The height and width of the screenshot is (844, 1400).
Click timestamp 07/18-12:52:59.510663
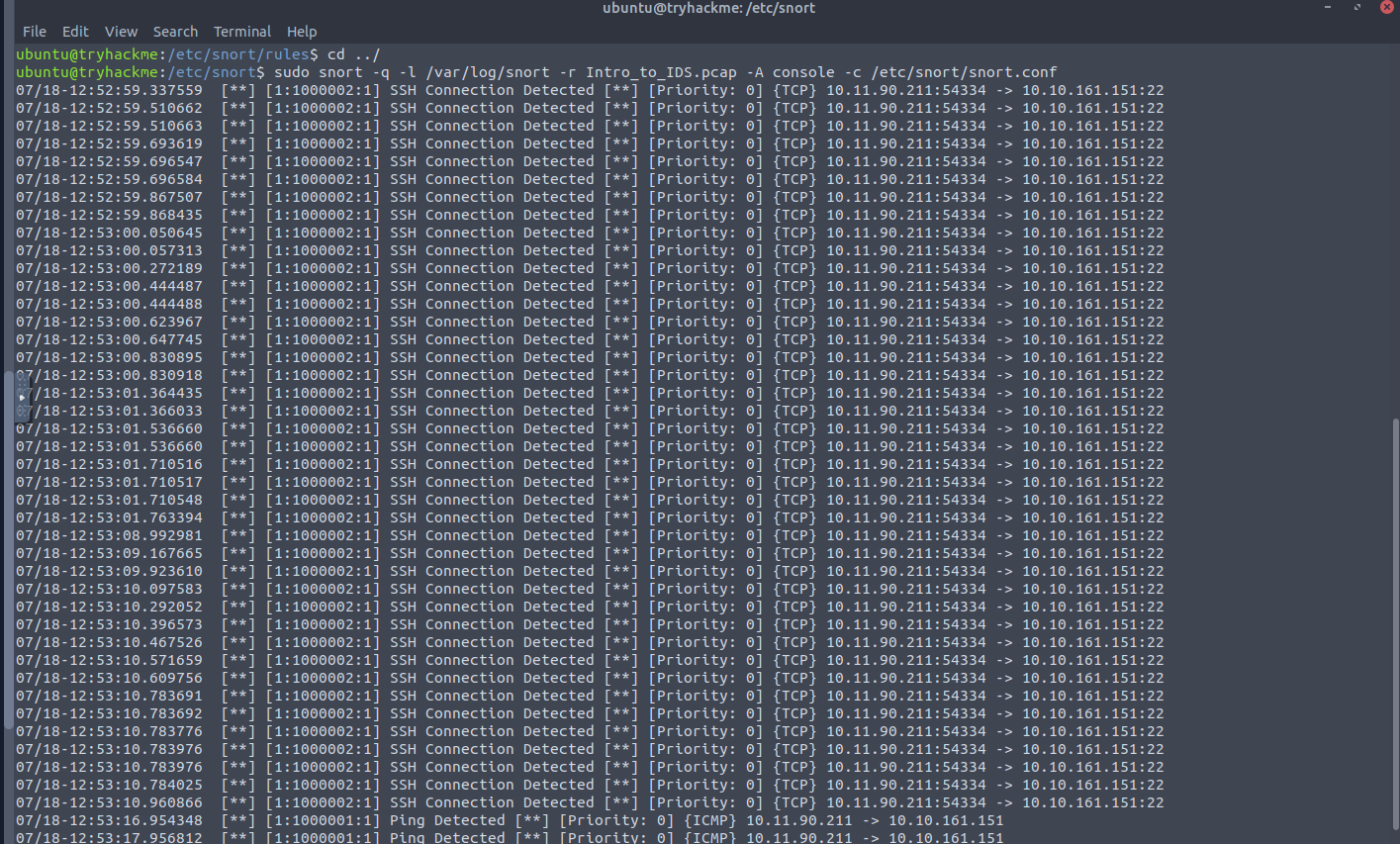coord(109,126)
